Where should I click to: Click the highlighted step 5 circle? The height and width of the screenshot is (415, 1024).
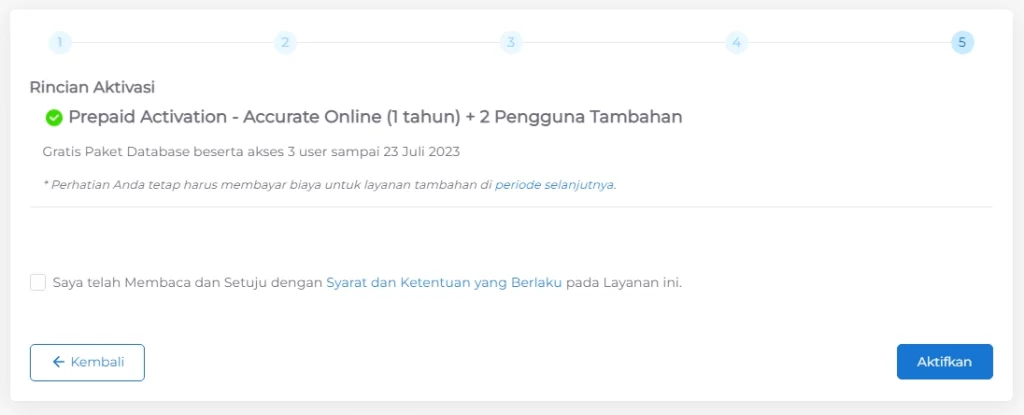coord(962,42)
